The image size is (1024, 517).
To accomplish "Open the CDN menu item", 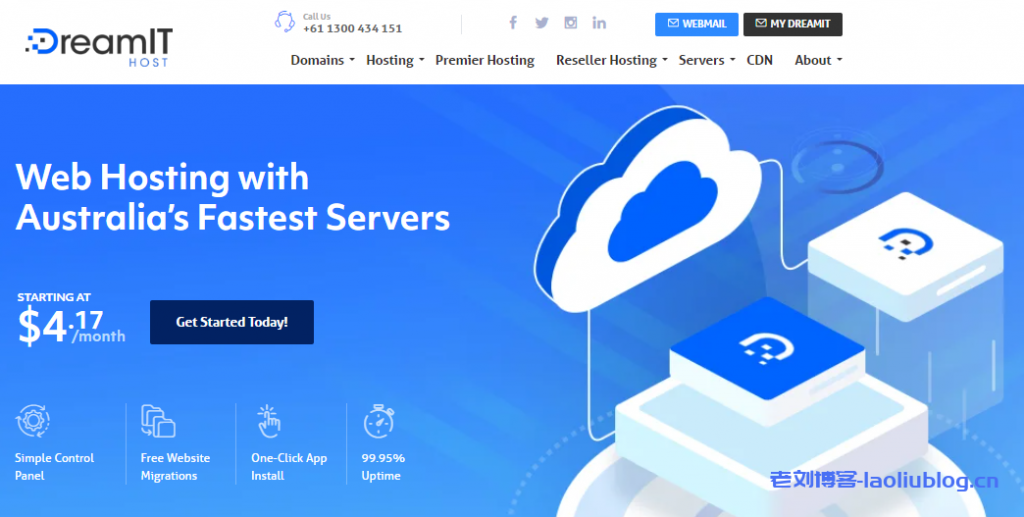I will click(x=760, y=60).
